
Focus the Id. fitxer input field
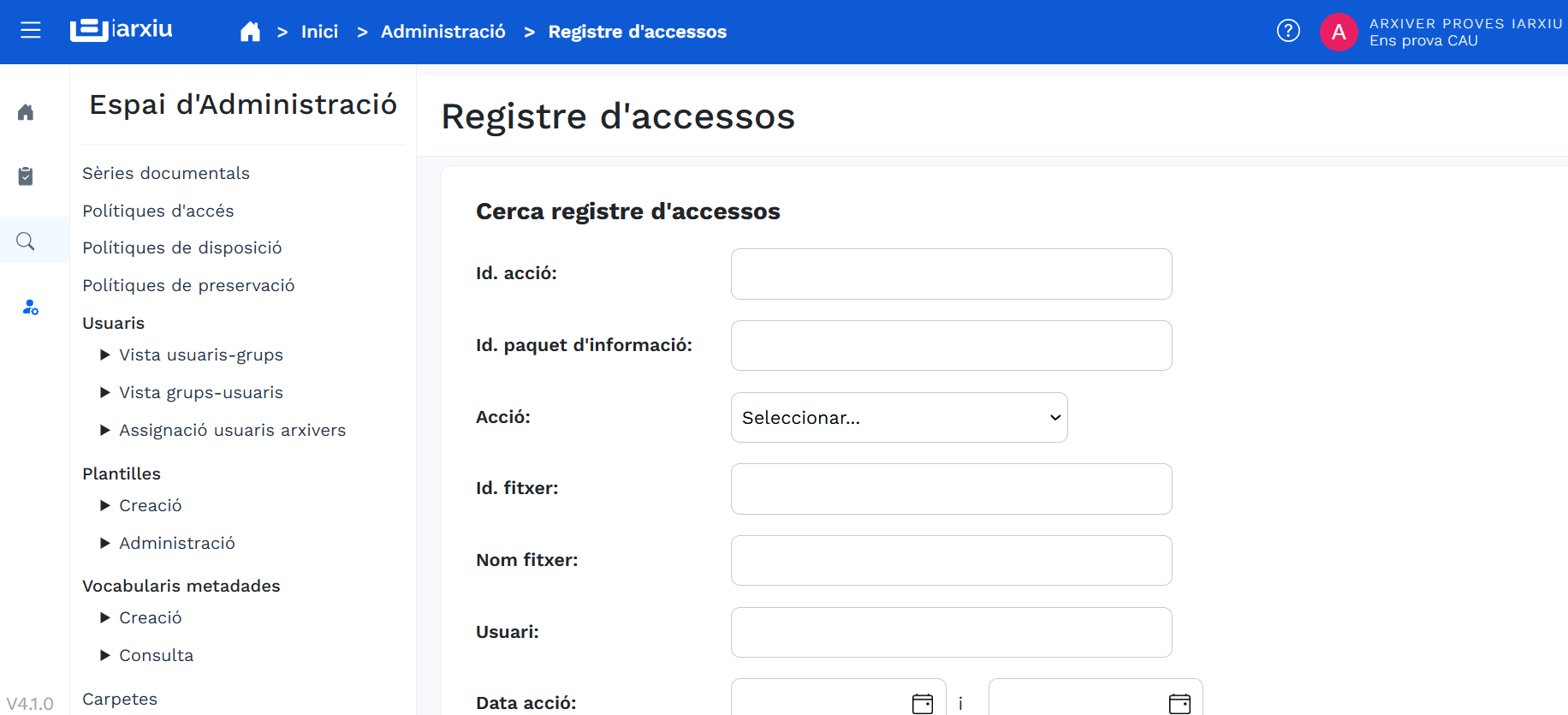[x=952, y=489]
